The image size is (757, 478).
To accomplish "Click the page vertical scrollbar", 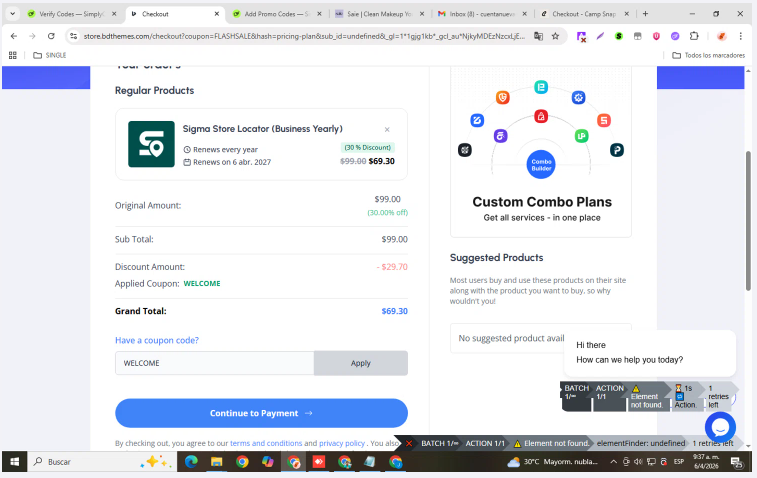I will [x=748, y=200].
